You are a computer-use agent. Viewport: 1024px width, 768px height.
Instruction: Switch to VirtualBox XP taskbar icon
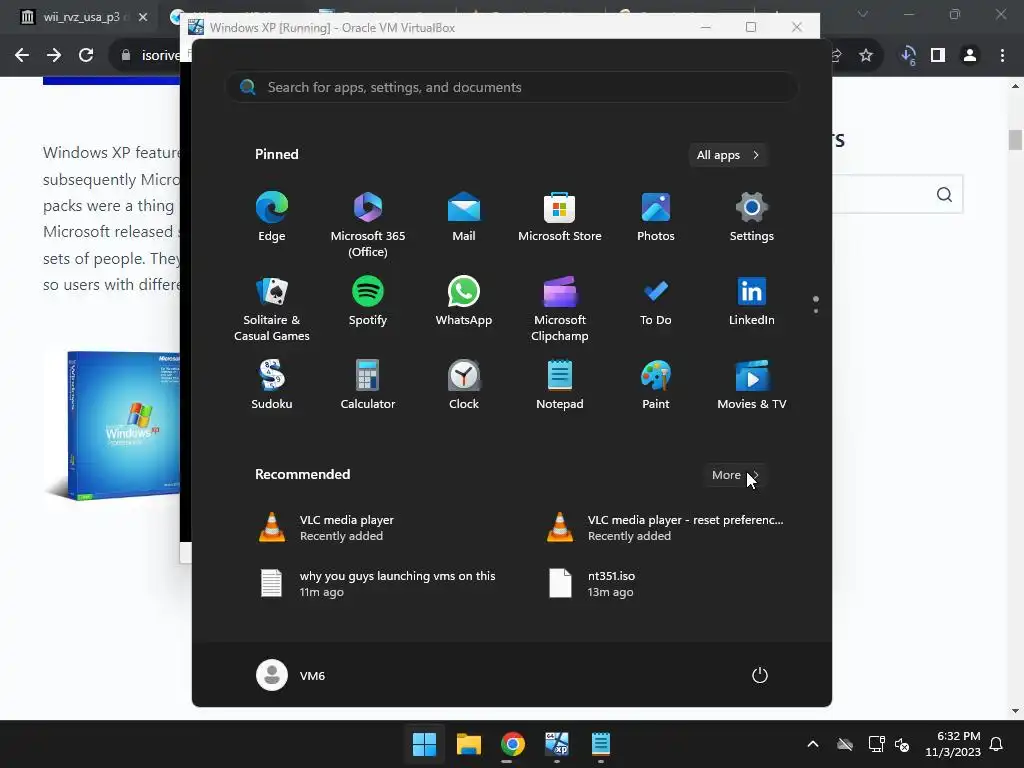click(557, 744)
